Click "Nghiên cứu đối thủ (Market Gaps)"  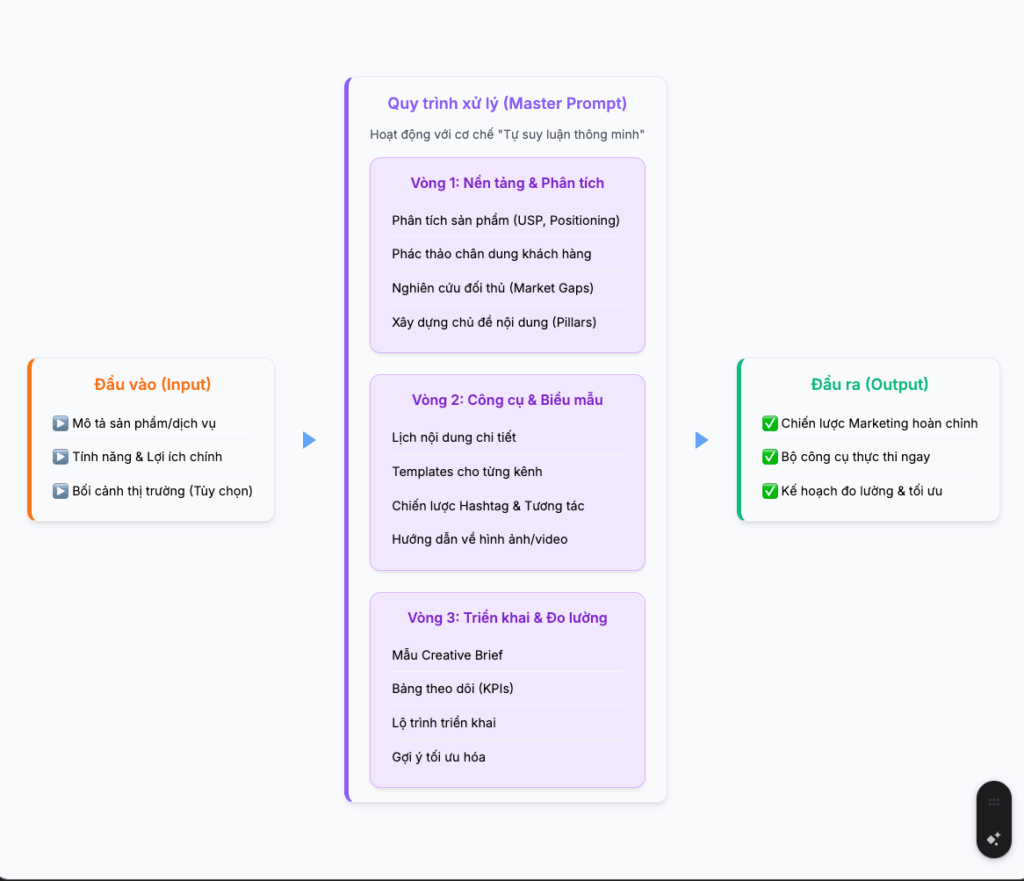492,288
